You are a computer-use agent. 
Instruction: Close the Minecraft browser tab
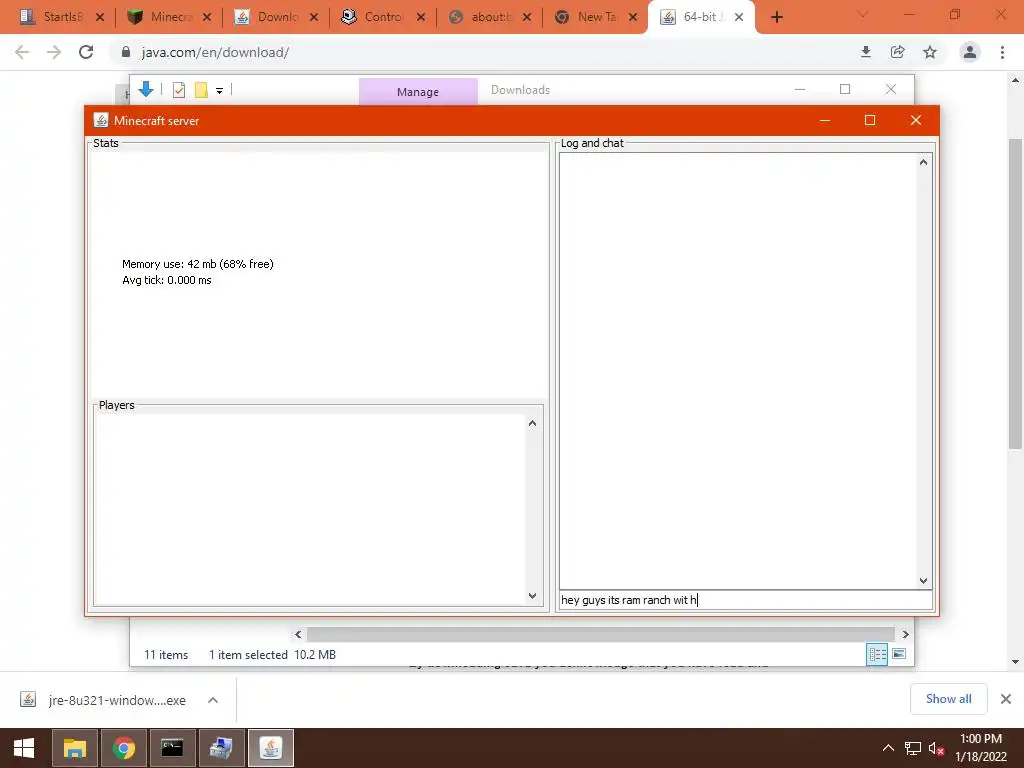pyautogui.click(x=207, y=18)
